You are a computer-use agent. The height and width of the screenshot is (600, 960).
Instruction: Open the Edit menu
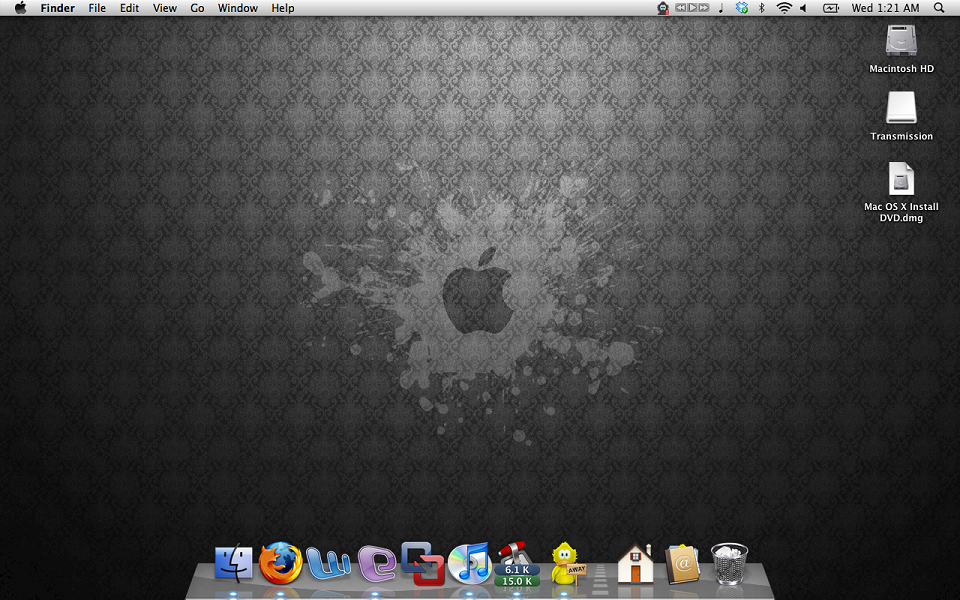point(129,8)
